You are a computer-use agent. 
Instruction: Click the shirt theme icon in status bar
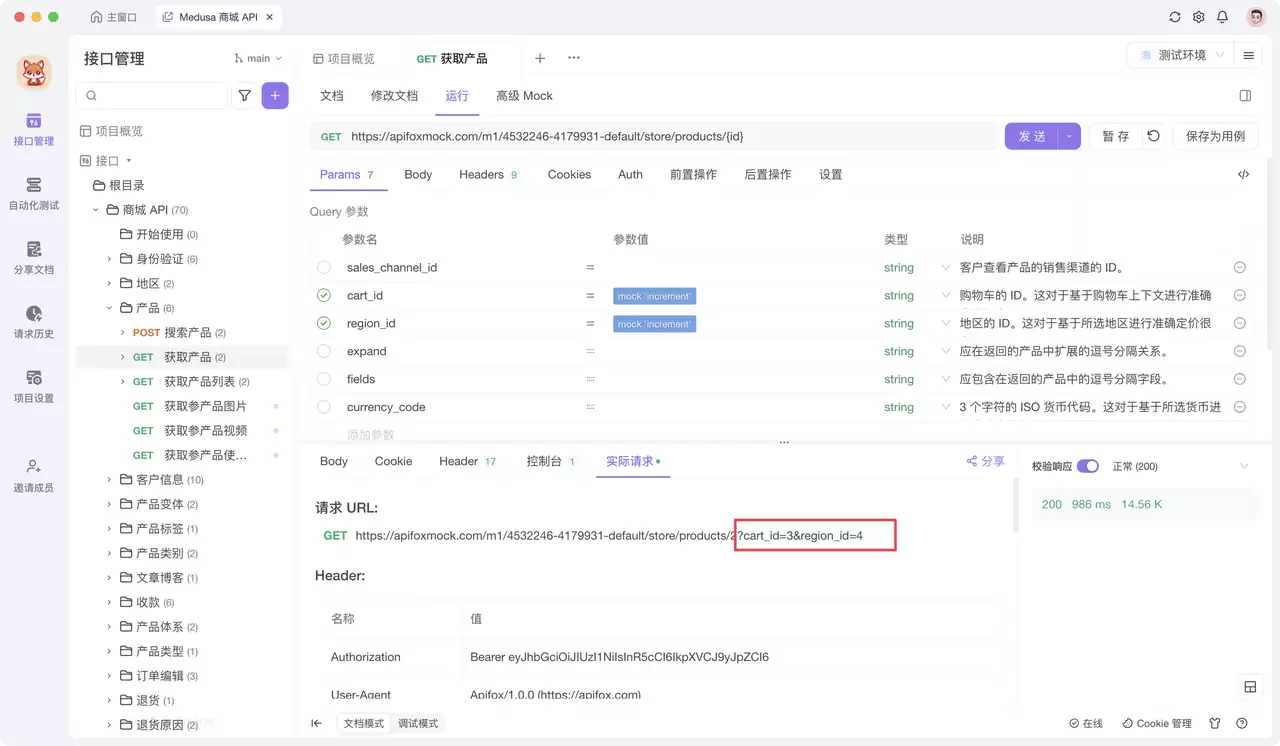1215,723
